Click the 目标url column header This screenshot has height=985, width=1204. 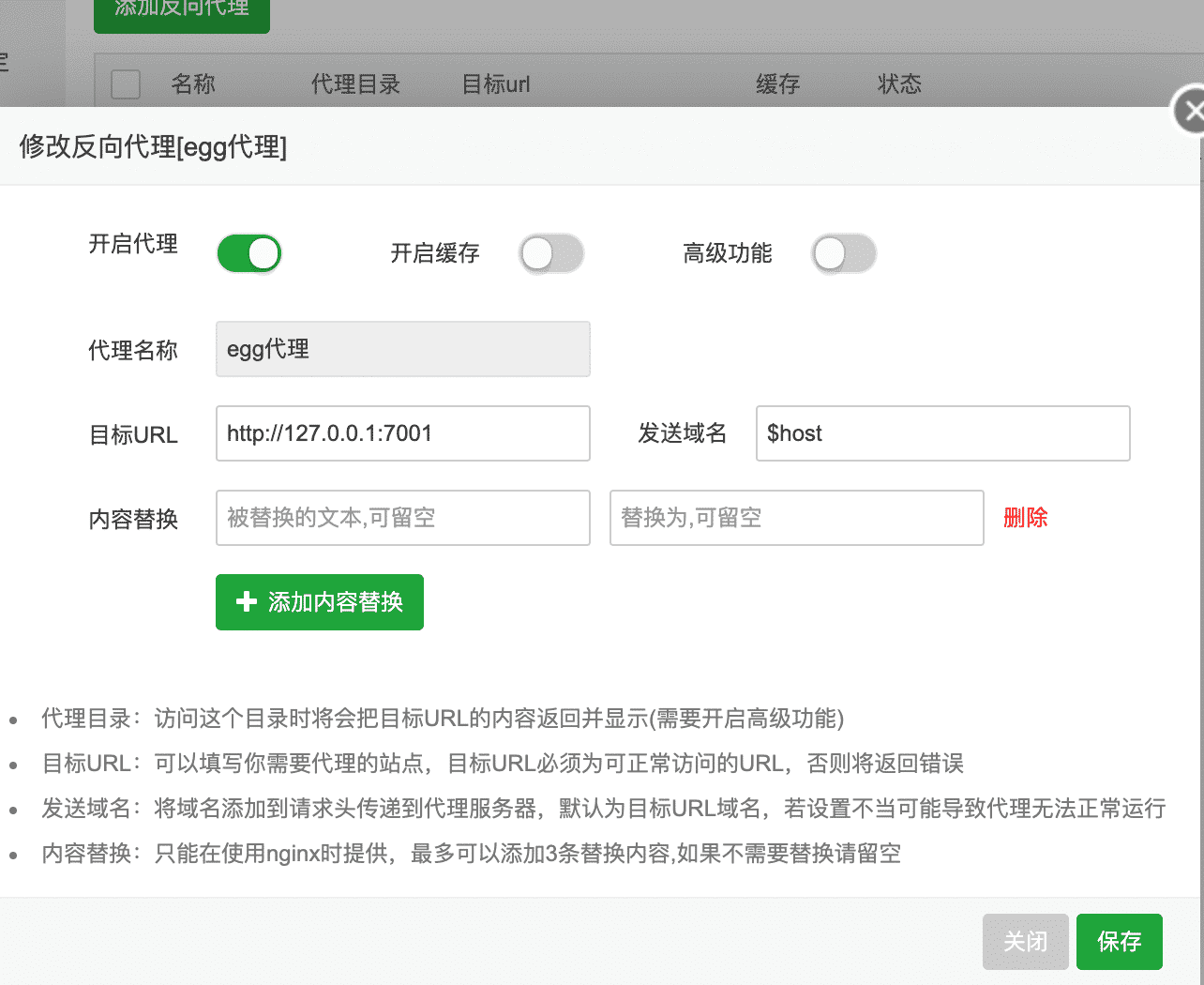496,84
